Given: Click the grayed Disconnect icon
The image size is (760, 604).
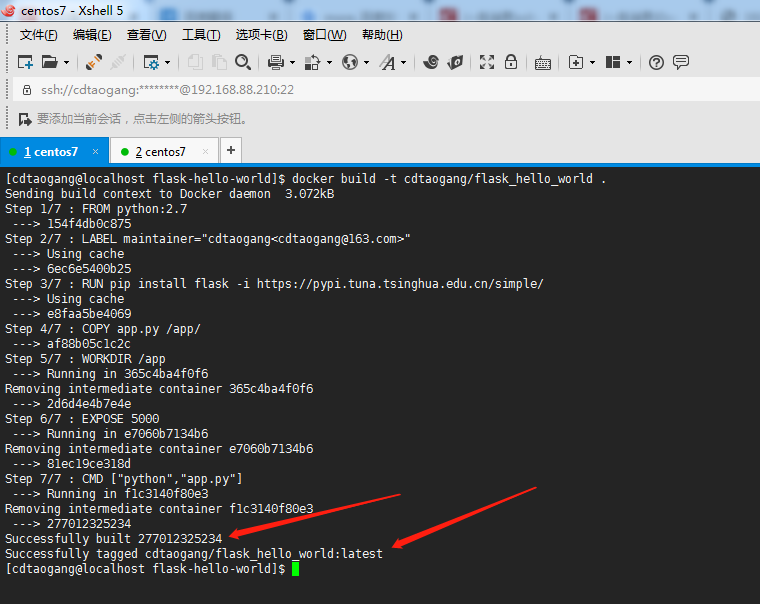Looking at the screenshot, I should (118, 63).
